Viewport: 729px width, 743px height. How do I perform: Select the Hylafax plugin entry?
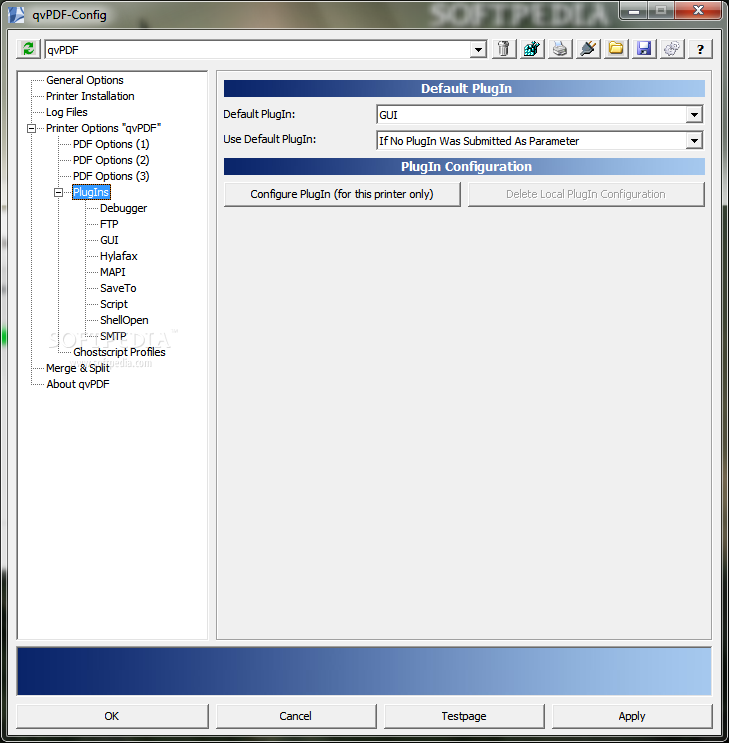pos(118,256)
